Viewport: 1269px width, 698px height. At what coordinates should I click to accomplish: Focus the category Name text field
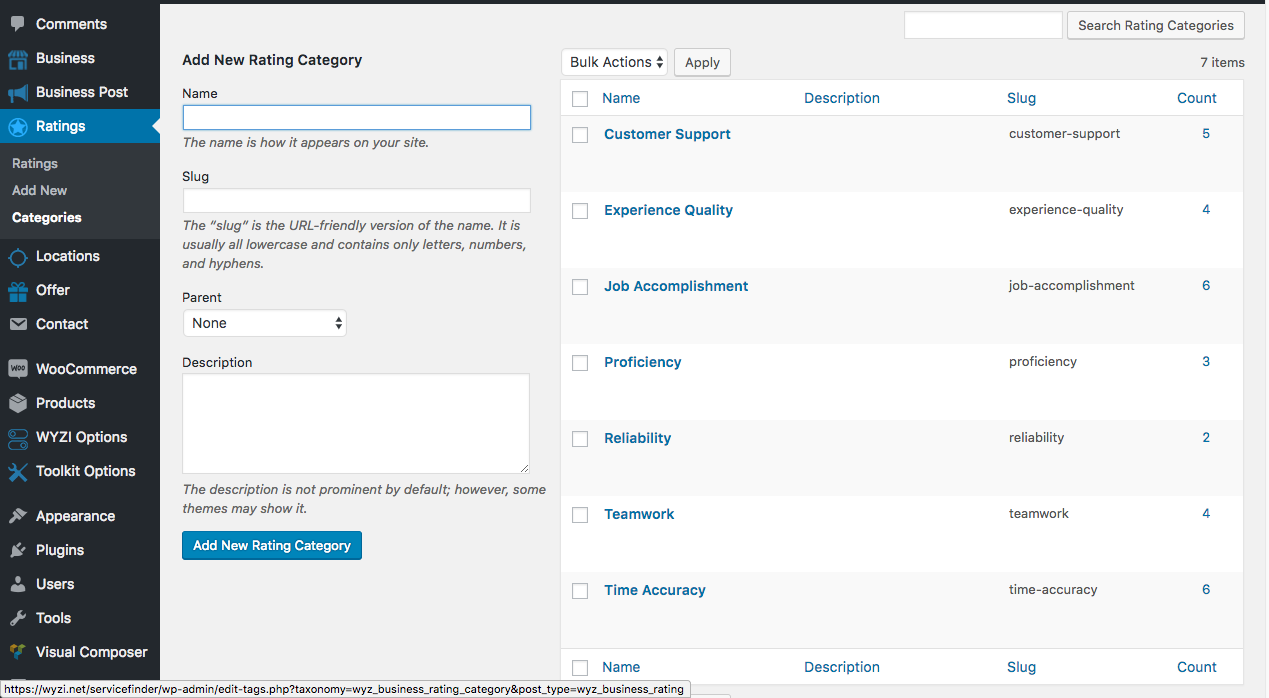pos(356,118)
